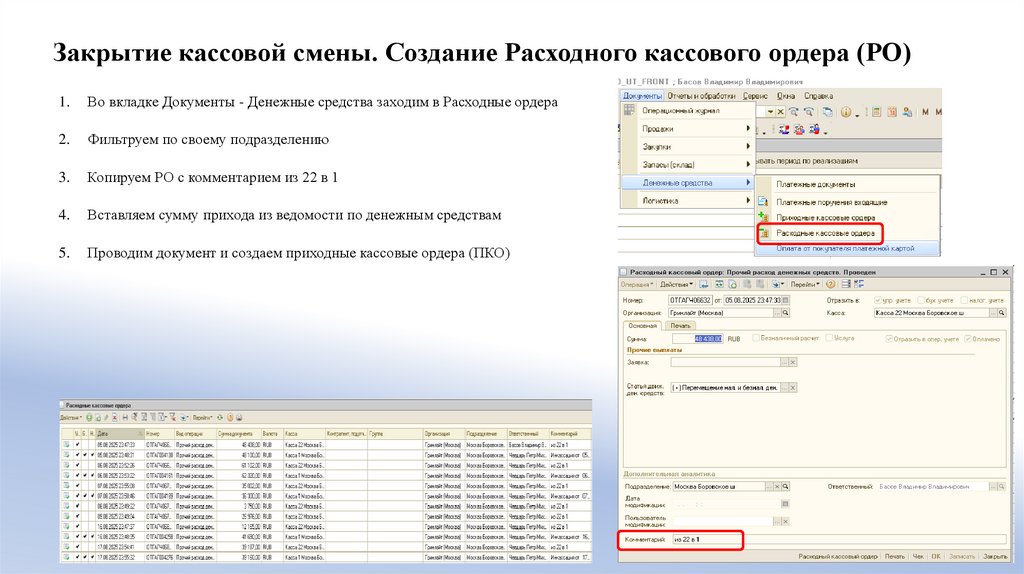
Task: Click the Комментарий column header in list
Action: [x=570, y=434]
